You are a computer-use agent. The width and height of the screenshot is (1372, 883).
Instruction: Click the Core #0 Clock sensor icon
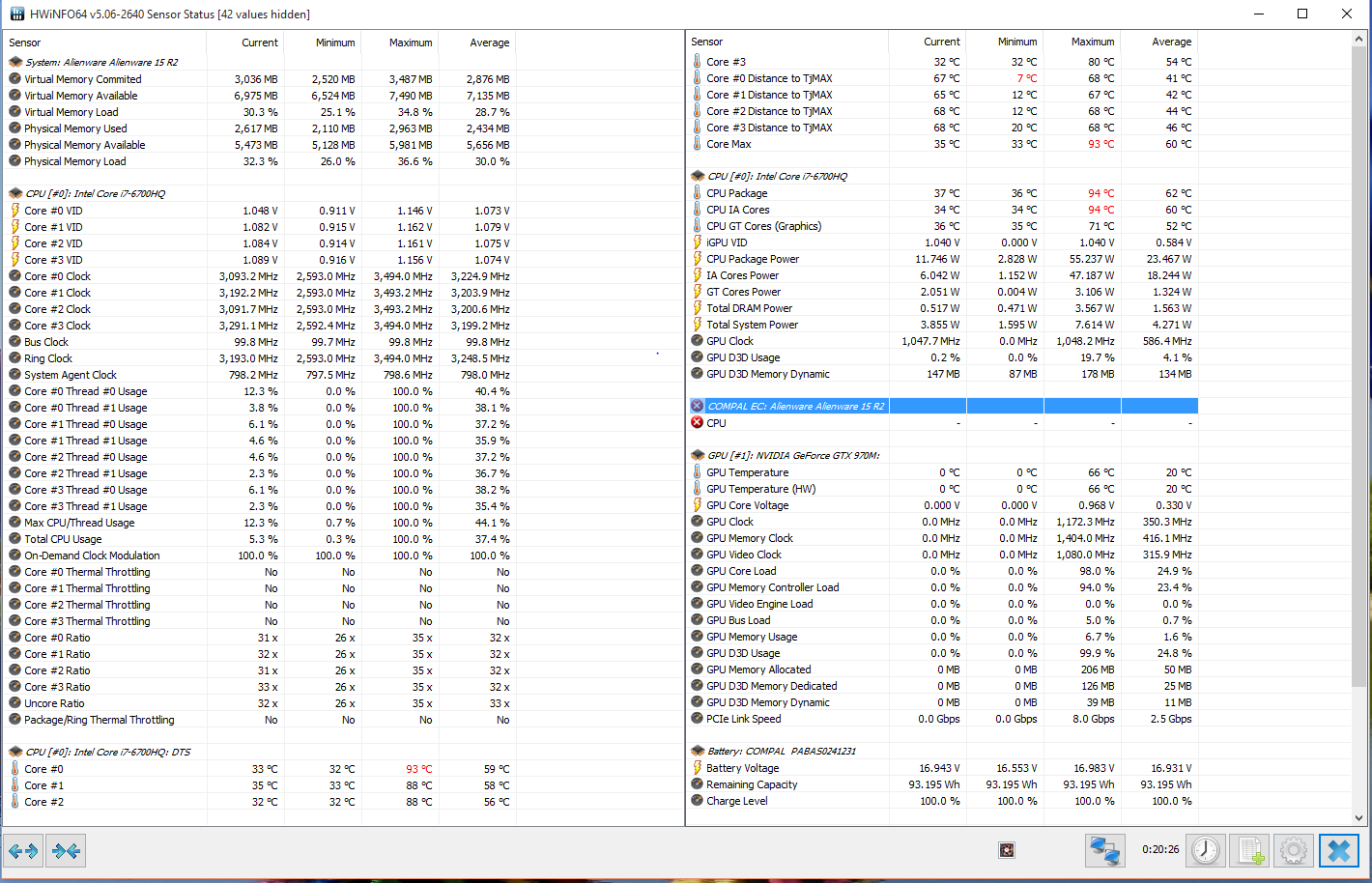pyautogui.click(x=15, y=276)
